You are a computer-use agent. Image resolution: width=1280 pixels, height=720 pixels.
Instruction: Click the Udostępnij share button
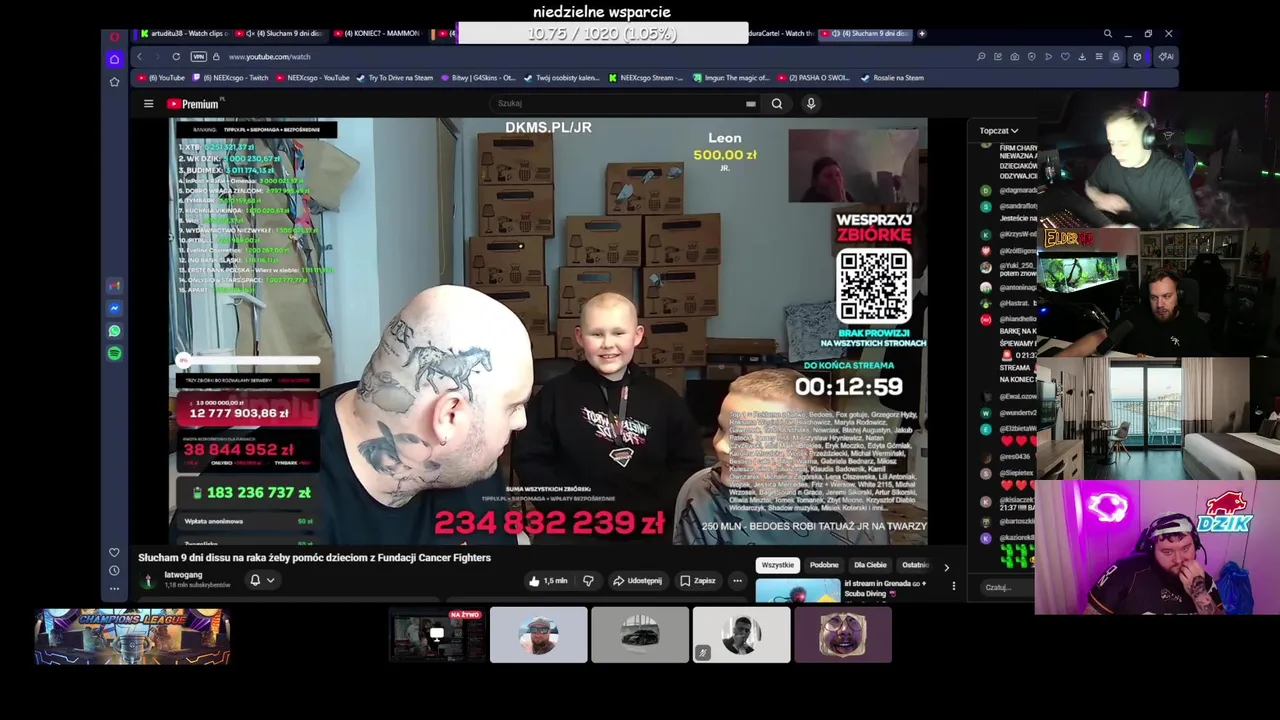(x=637, y=581)
